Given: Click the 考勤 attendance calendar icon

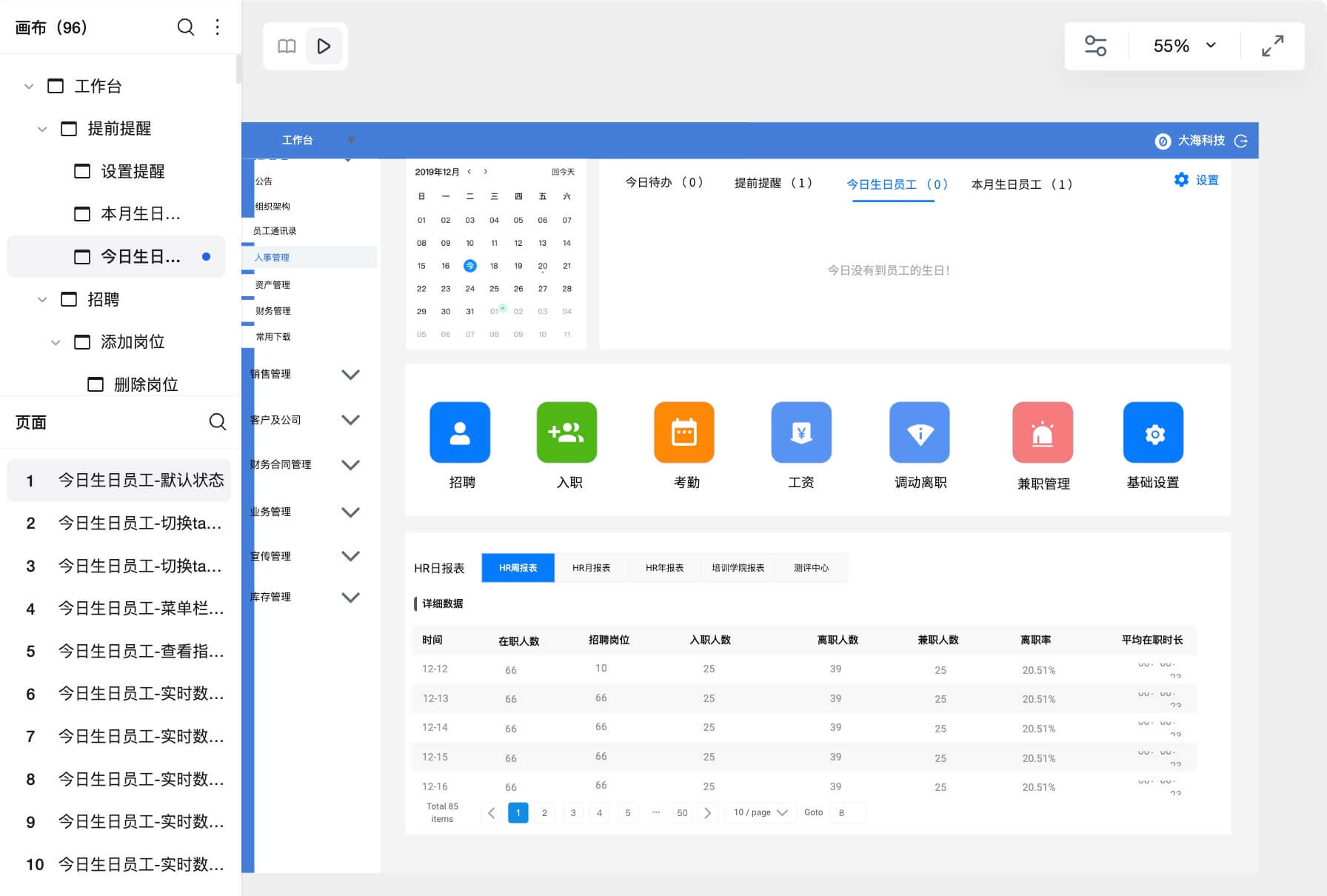Looking at the screenshot, I should tap(683, 432).
